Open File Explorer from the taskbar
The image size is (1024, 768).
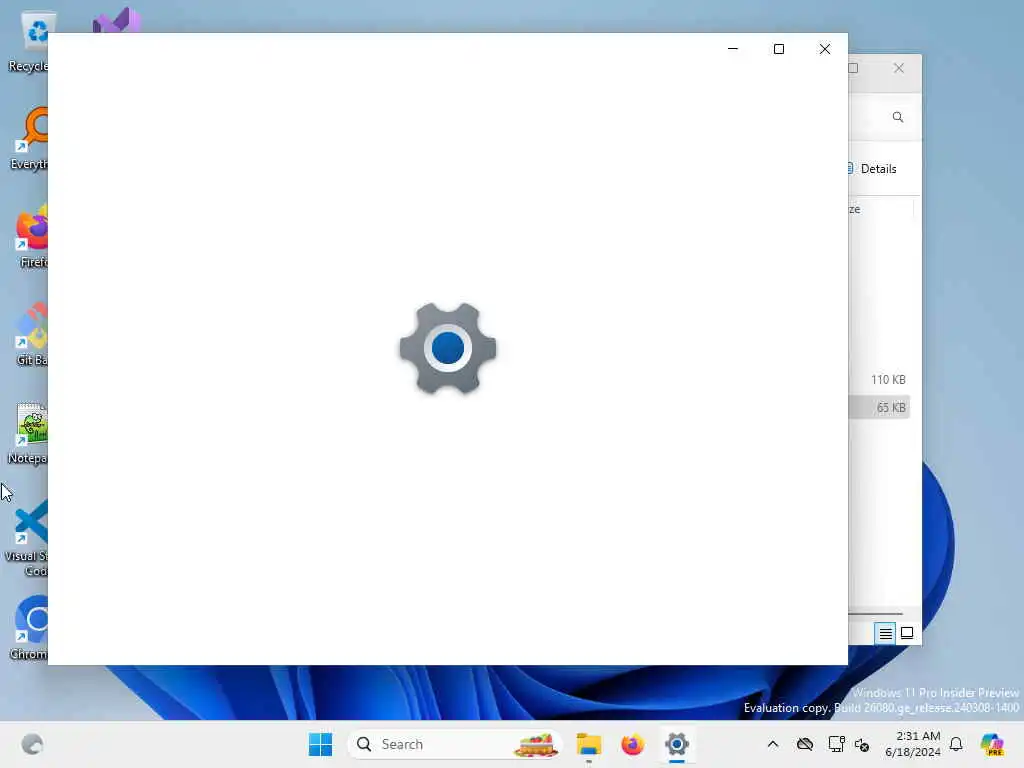[588, 744]
